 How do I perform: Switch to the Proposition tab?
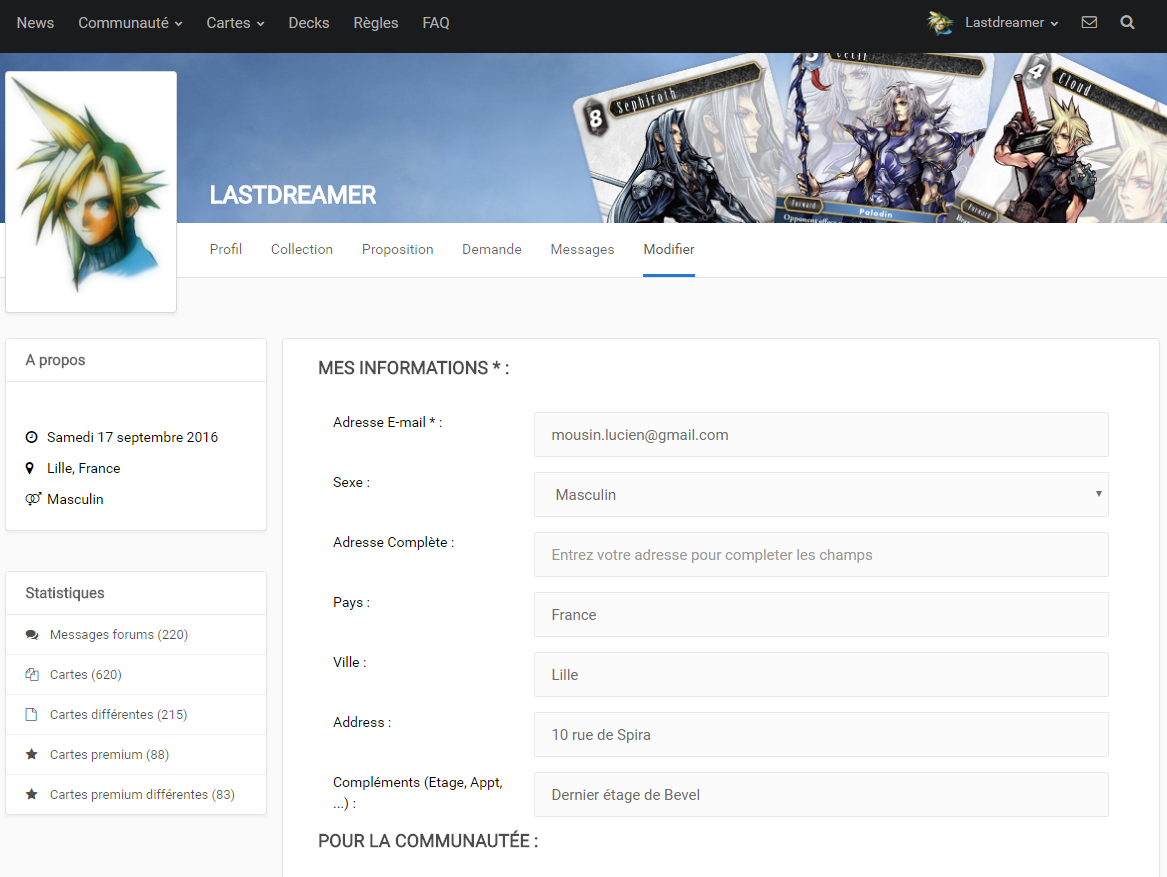[397, 249]
